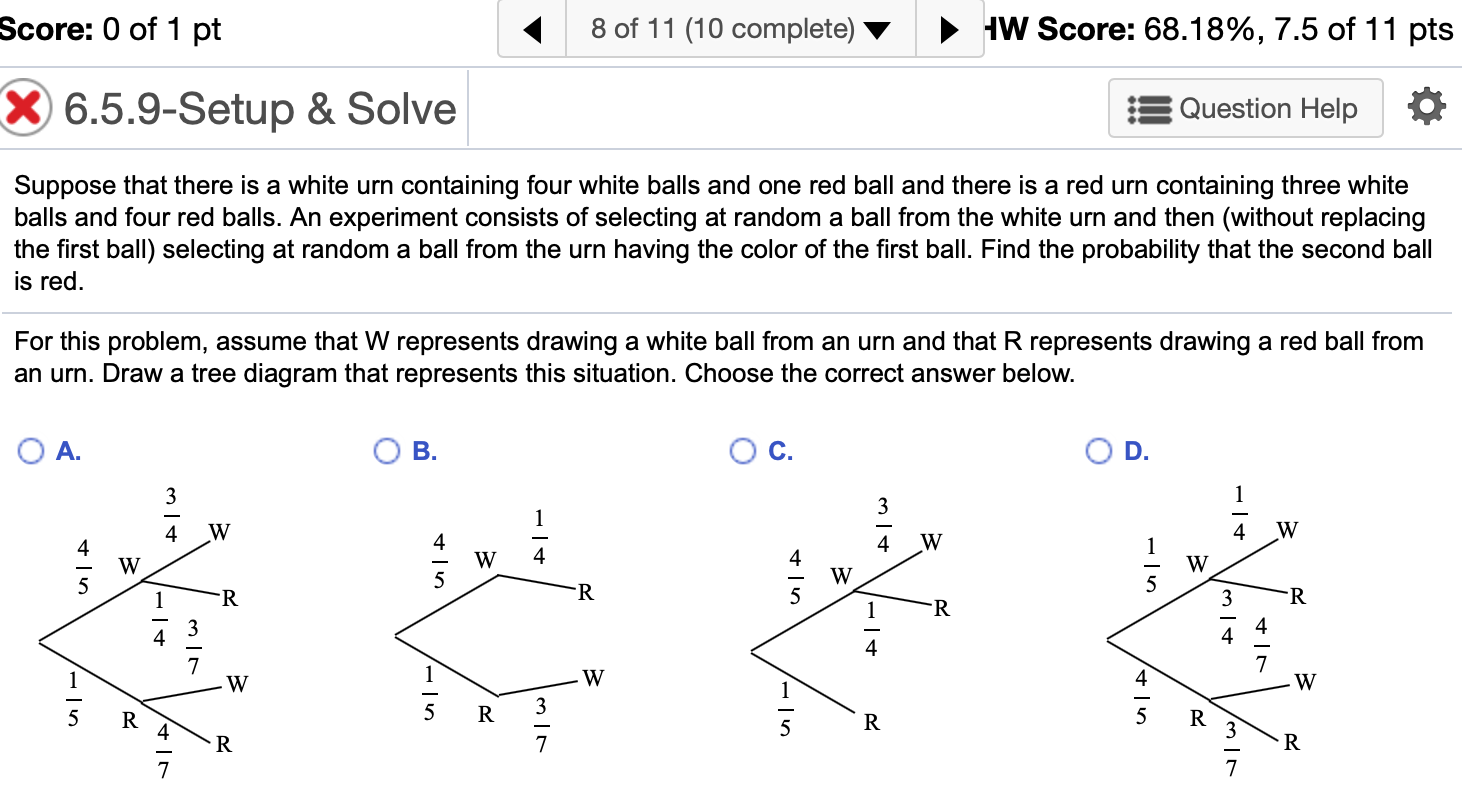
Task: Open the '8 of 11 (10 complete)' question selector
Action: click(x=740, y=29)
